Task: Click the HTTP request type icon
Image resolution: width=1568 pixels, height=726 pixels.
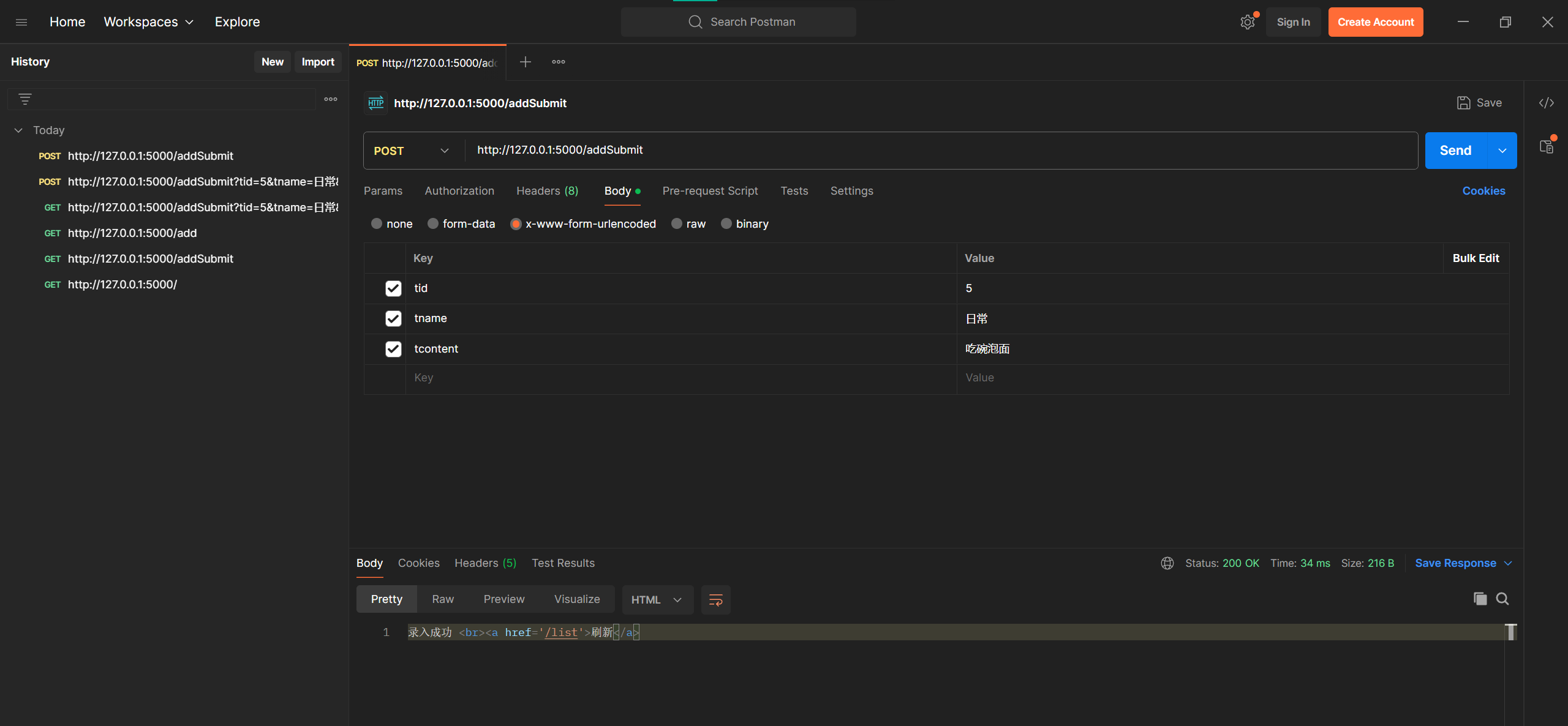Action: click(x=376, y=103)
